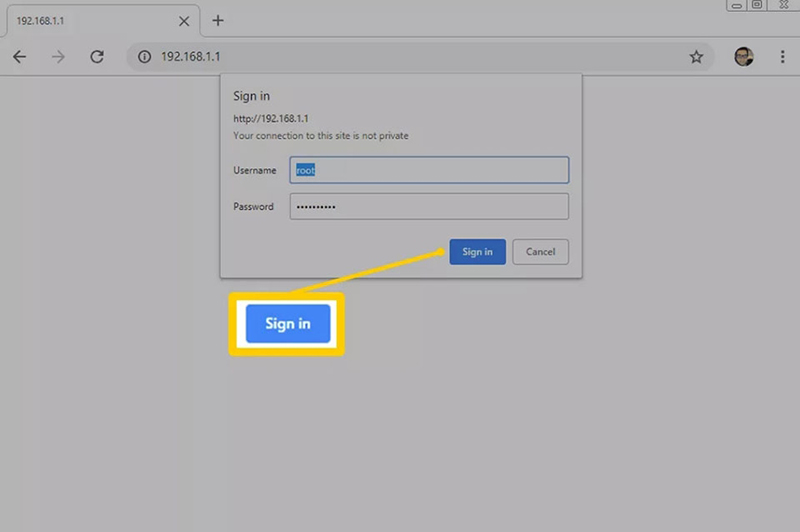Screen dimensions: 800x532
Task: Click into the Password field
Action: pyautogui.click(x=429, y=206)
